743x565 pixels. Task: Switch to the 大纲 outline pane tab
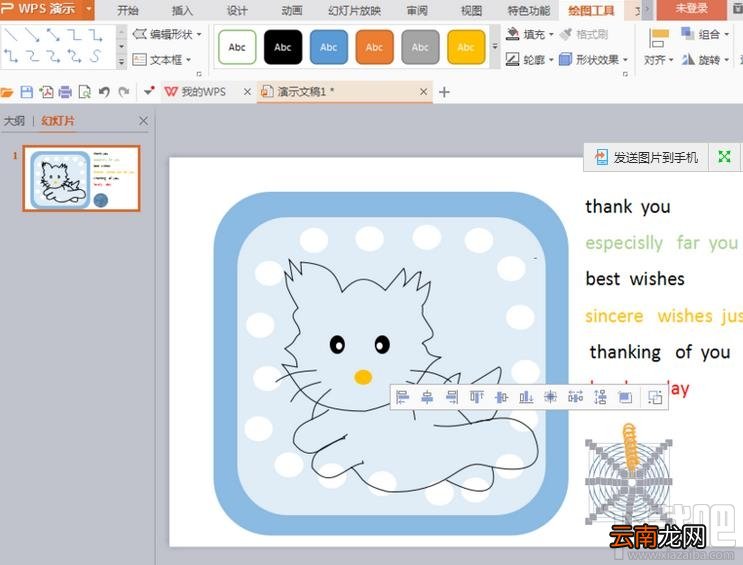click(x=14, y=121)
